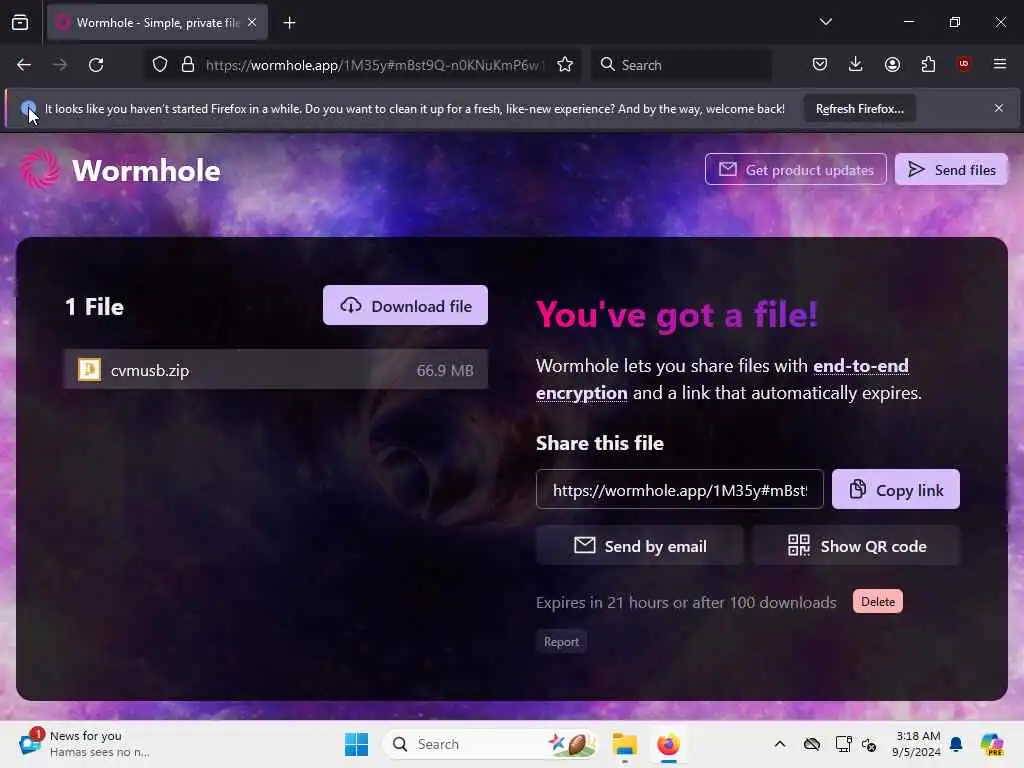Expand the list all tabs chevron
This screenshot has width=1024, height=768.
click(825, 22)
